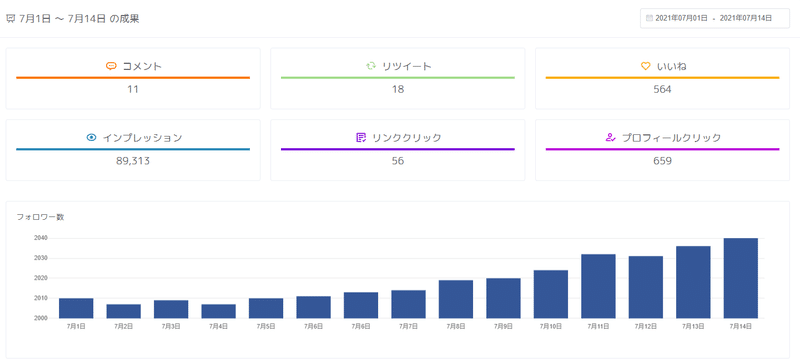Click the 7月8日 follower bar
This screenshot has height=363, width=800.
[456, 299]
